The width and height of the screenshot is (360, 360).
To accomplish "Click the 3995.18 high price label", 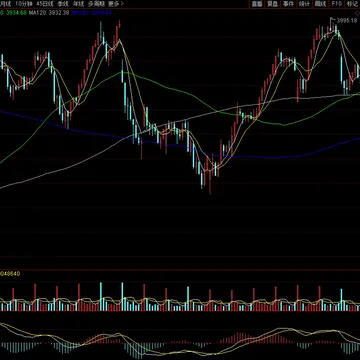I will click(x=347, y=21).
